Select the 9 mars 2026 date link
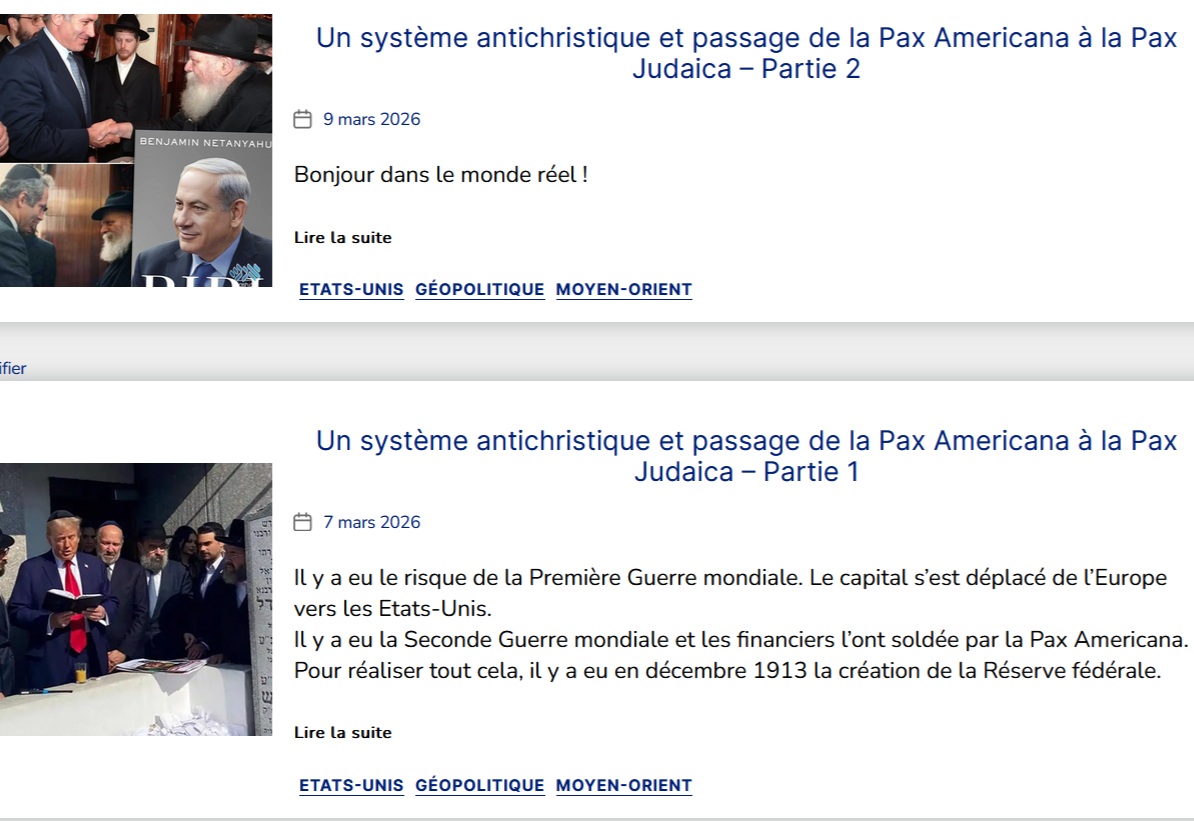The image size is (1194, 821). click(371, 120)
